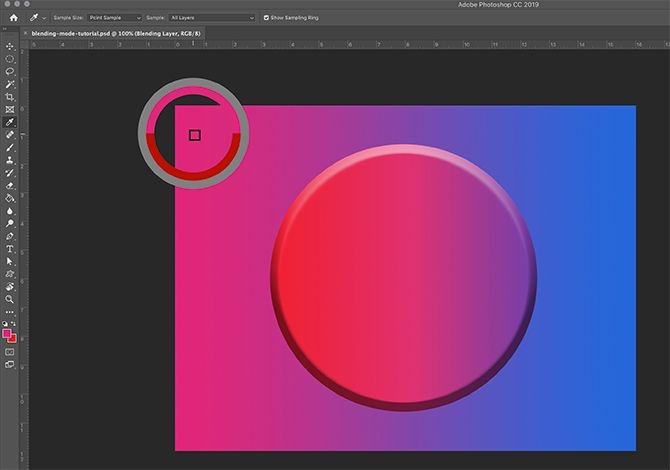This screenshot has width=670, height=470.
Task: Expand the eyedropper tool preset picker
Action: coord(45,18)
